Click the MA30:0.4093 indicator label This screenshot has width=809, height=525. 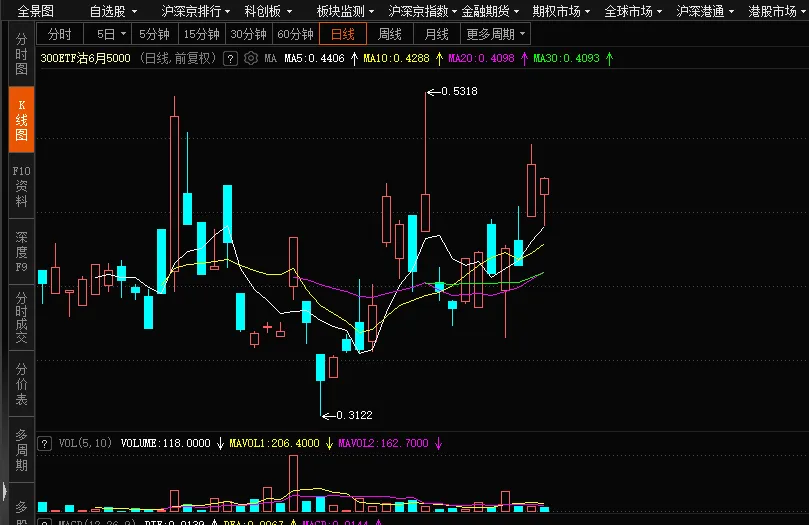click(x=567, y=58)
